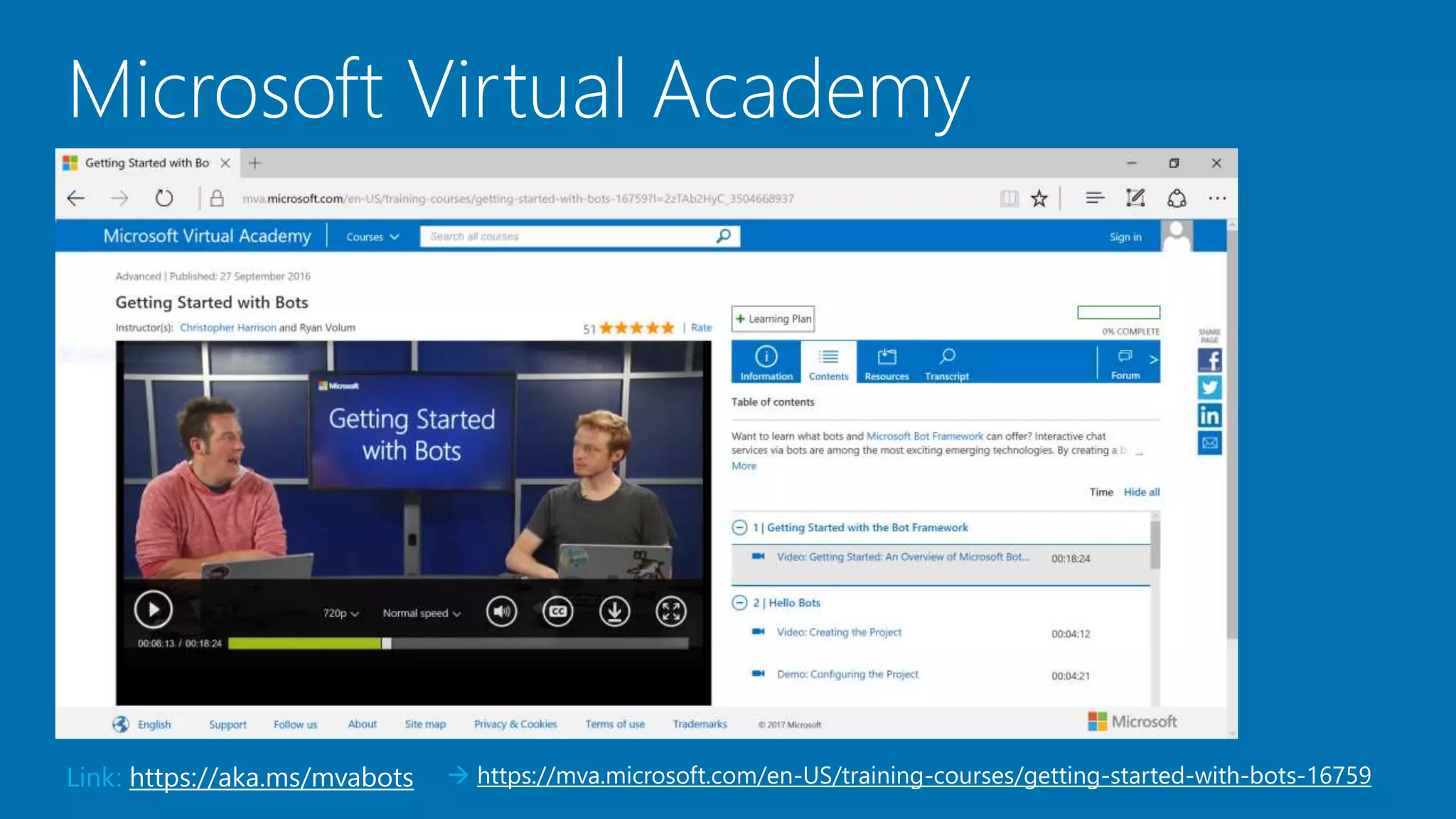Mute the video volume
Image resolution: width=1456 pixels, height=819 pixels.
pyautogui.click(x=501, y=611)
